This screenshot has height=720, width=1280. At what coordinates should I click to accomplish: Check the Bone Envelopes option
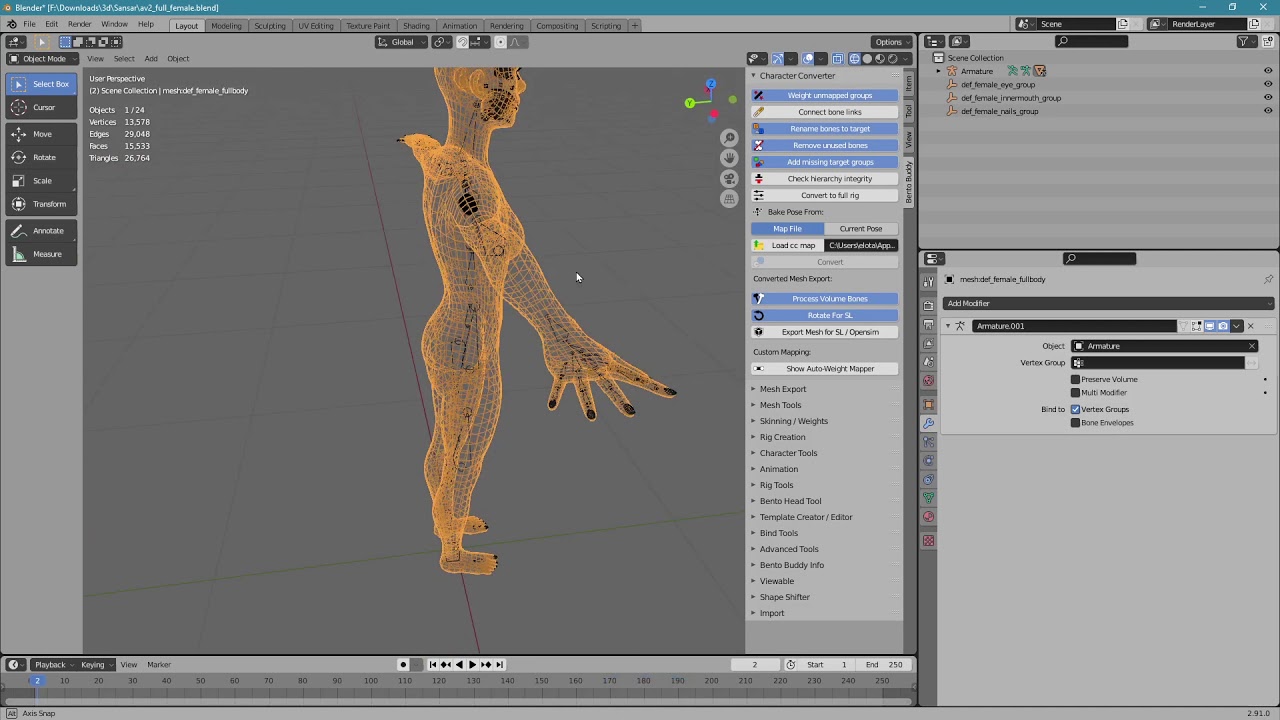tap(1076, 423)
